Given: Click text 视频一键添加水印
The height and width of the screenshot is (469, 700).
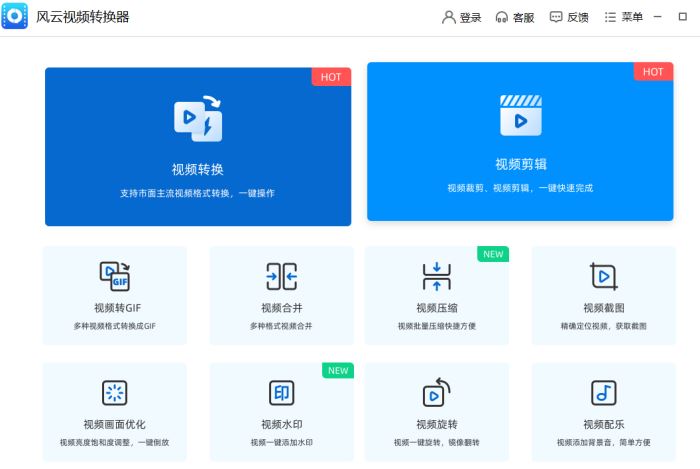Looking at the screenshot, I should 282,443.
